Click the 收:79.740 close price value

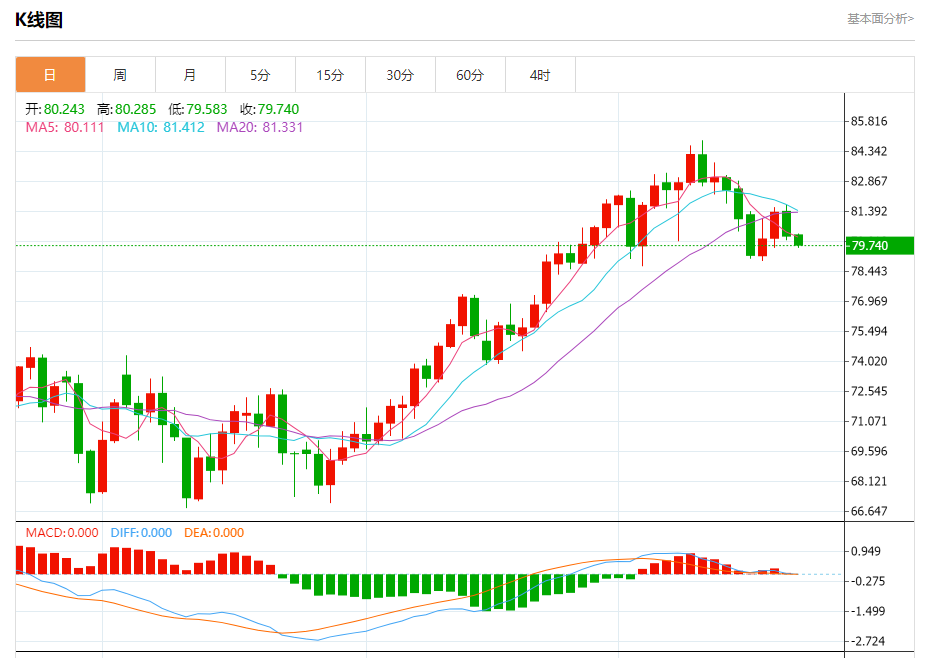(x=270, y=109)
